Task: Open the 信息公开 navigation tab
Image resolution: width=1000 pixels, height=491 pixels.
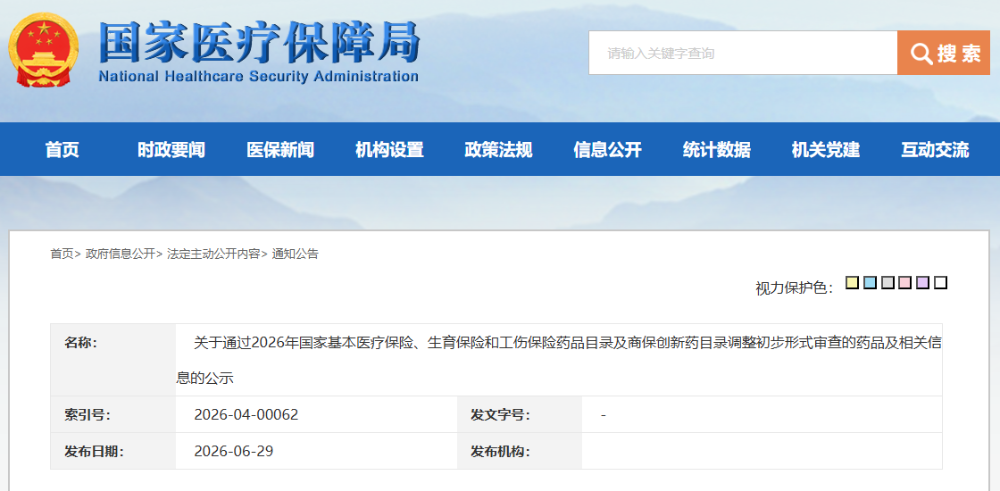Action: (607, 150)
